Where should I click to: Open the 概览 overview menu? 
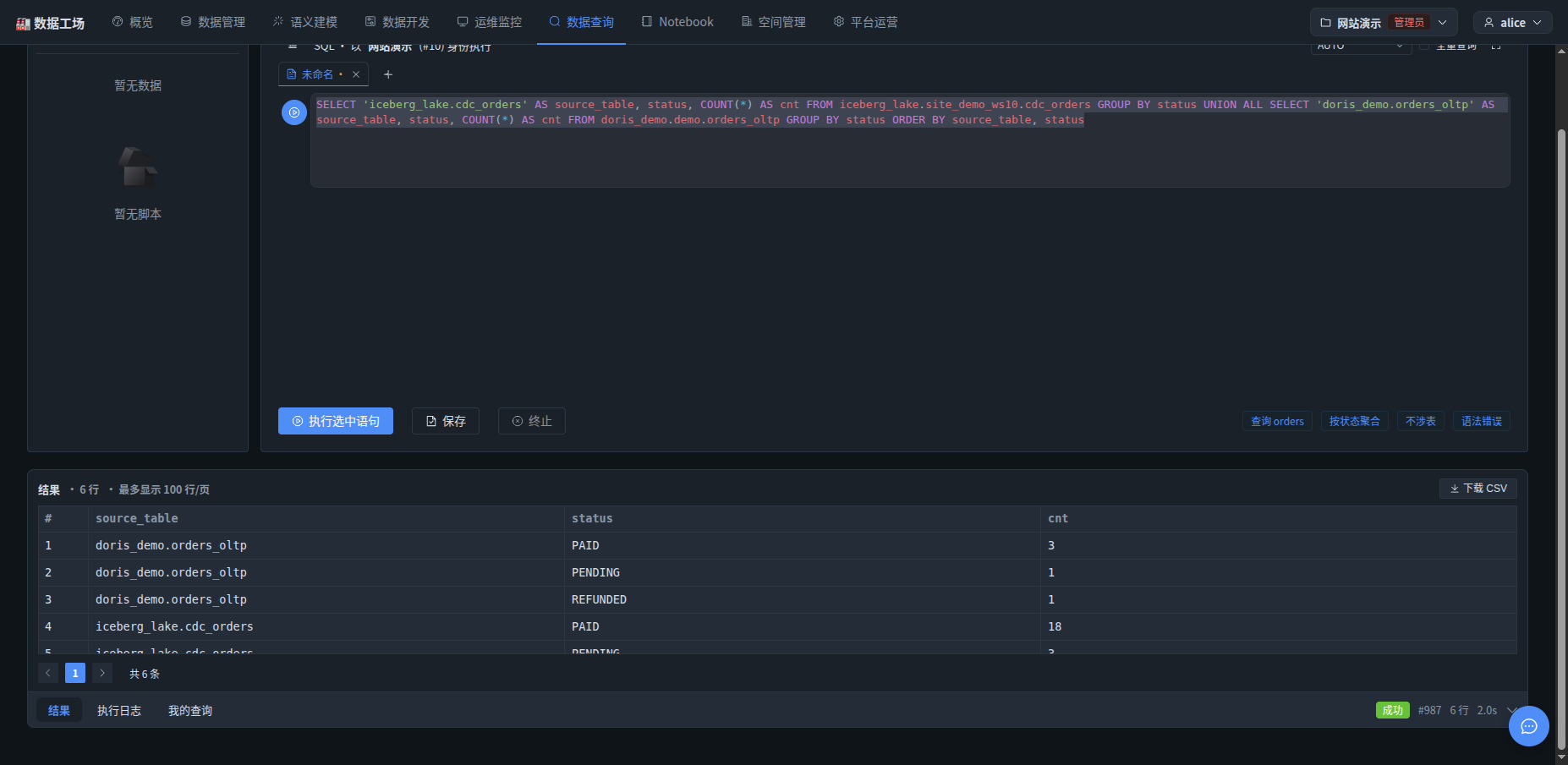(x=133, y=22)
